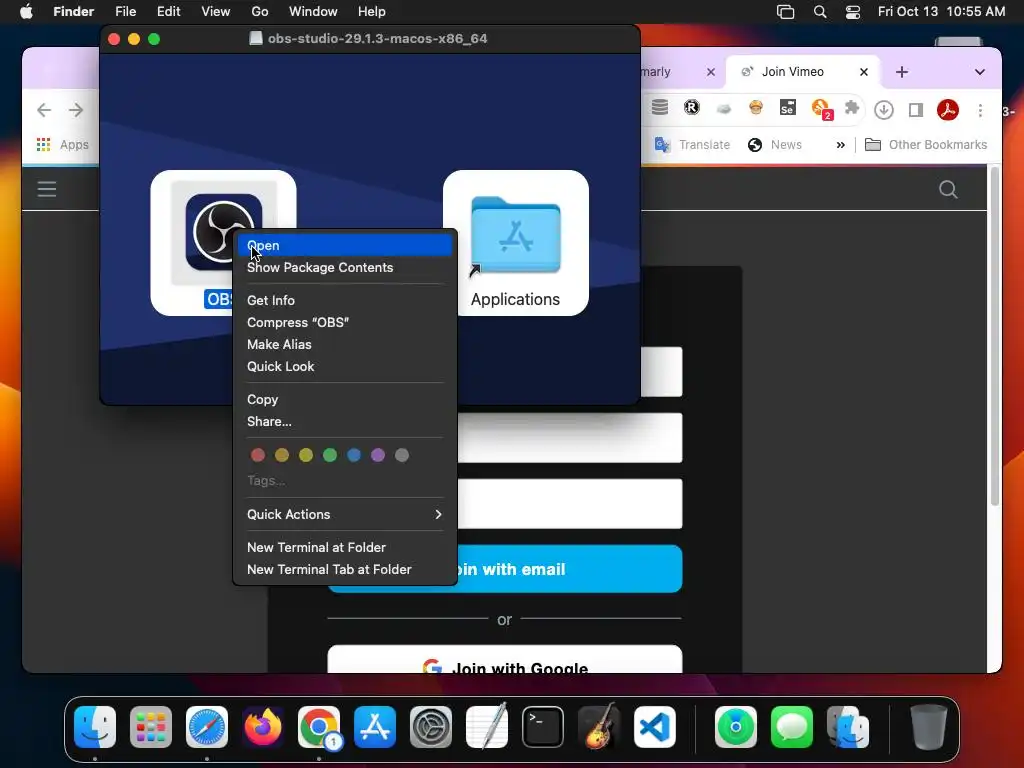Click the Adobe Acrobat extension icon
The width and height of the screenshot is (1024, 768).
coord(948,110)
